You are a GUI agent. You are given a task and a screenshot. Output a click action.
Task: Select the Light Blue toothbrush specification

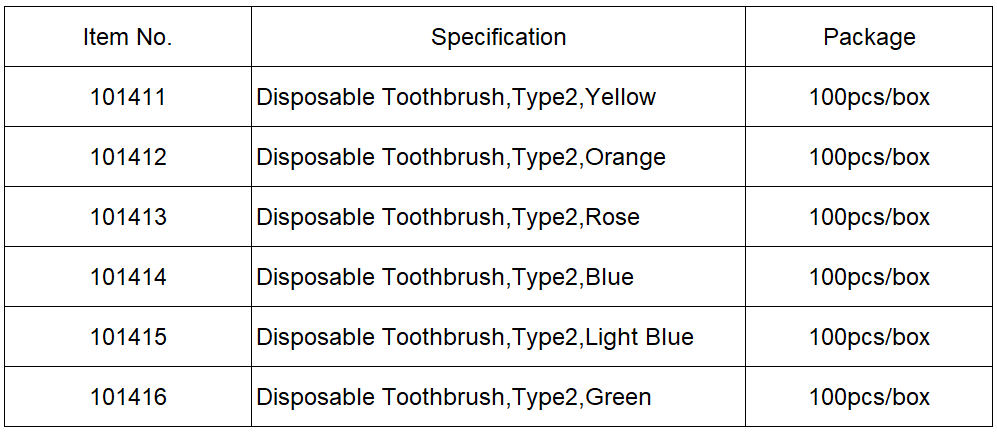(498, 337)
